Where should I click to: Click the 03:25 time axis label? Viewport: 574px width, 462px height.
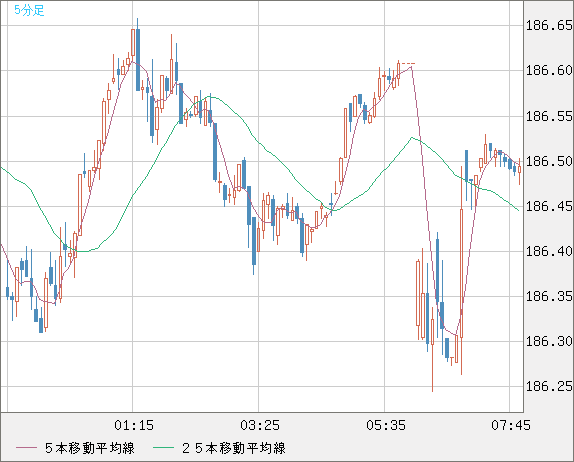click(260, 425)
